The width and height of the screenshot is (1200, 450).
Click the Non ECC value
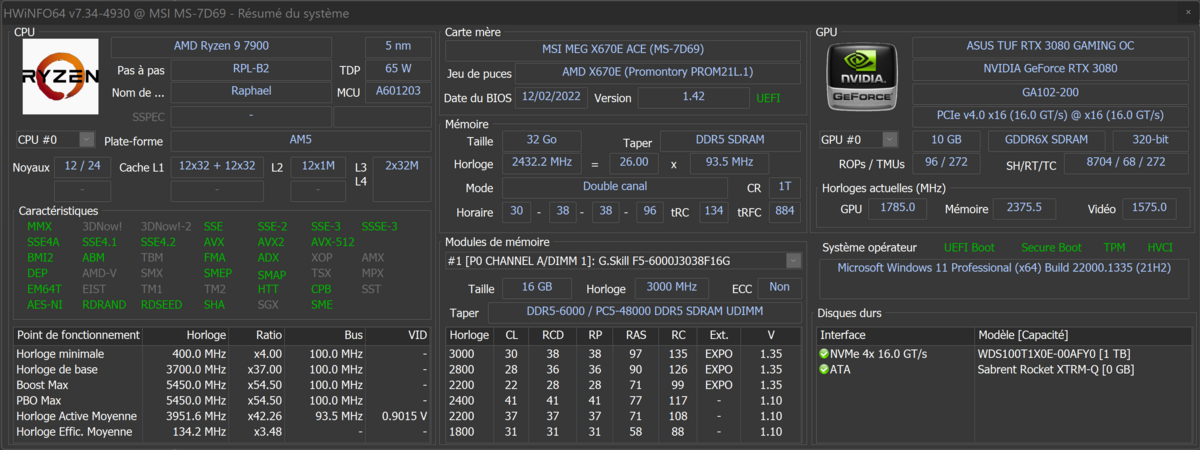(779, 287)
